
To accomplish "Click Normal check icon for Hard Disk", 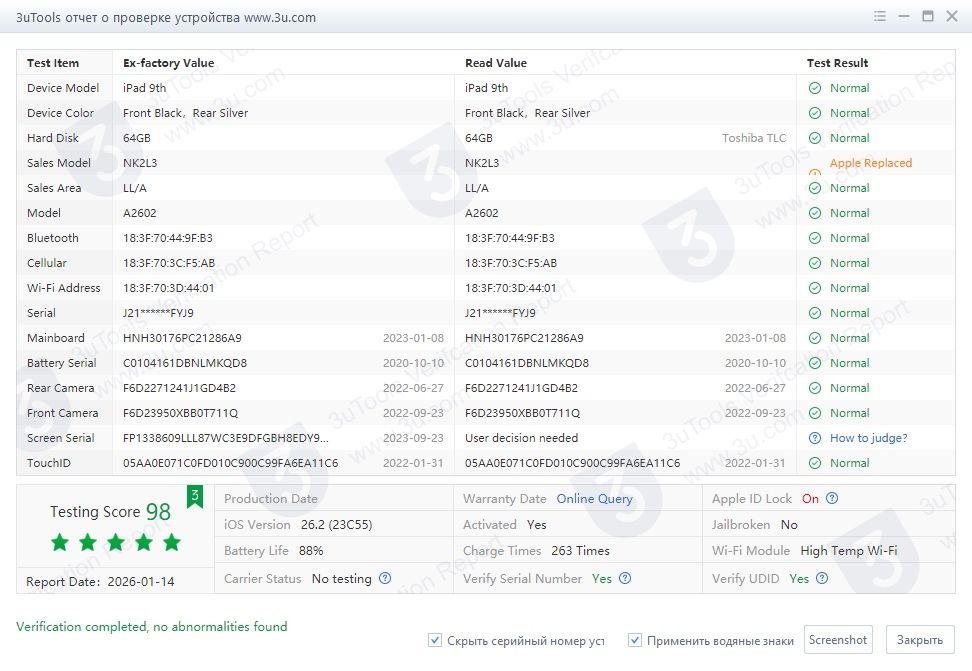I will click(x=815, y=138).
